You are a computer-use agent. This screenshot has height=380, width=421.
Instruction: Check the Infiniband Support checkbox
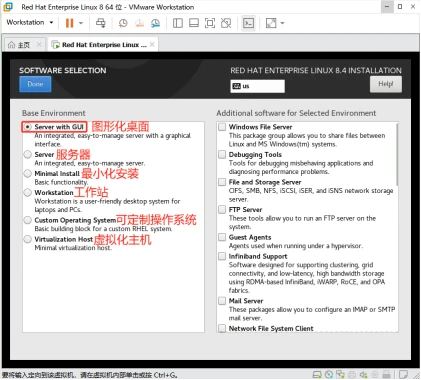[222, 256]
